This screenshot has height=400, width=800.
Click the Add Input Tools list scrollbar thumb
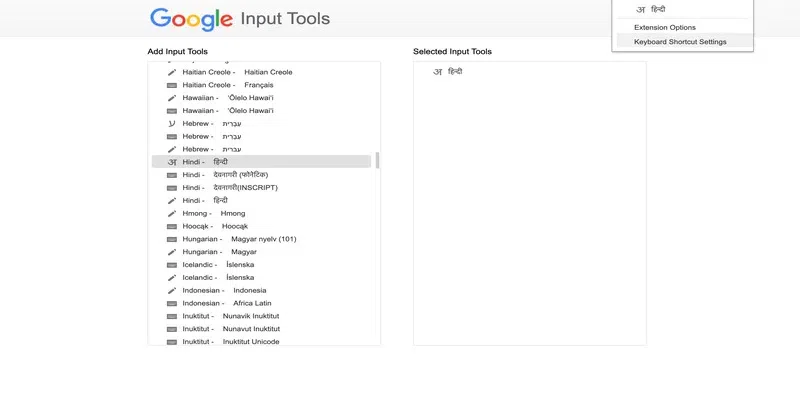tap(378, 160)
